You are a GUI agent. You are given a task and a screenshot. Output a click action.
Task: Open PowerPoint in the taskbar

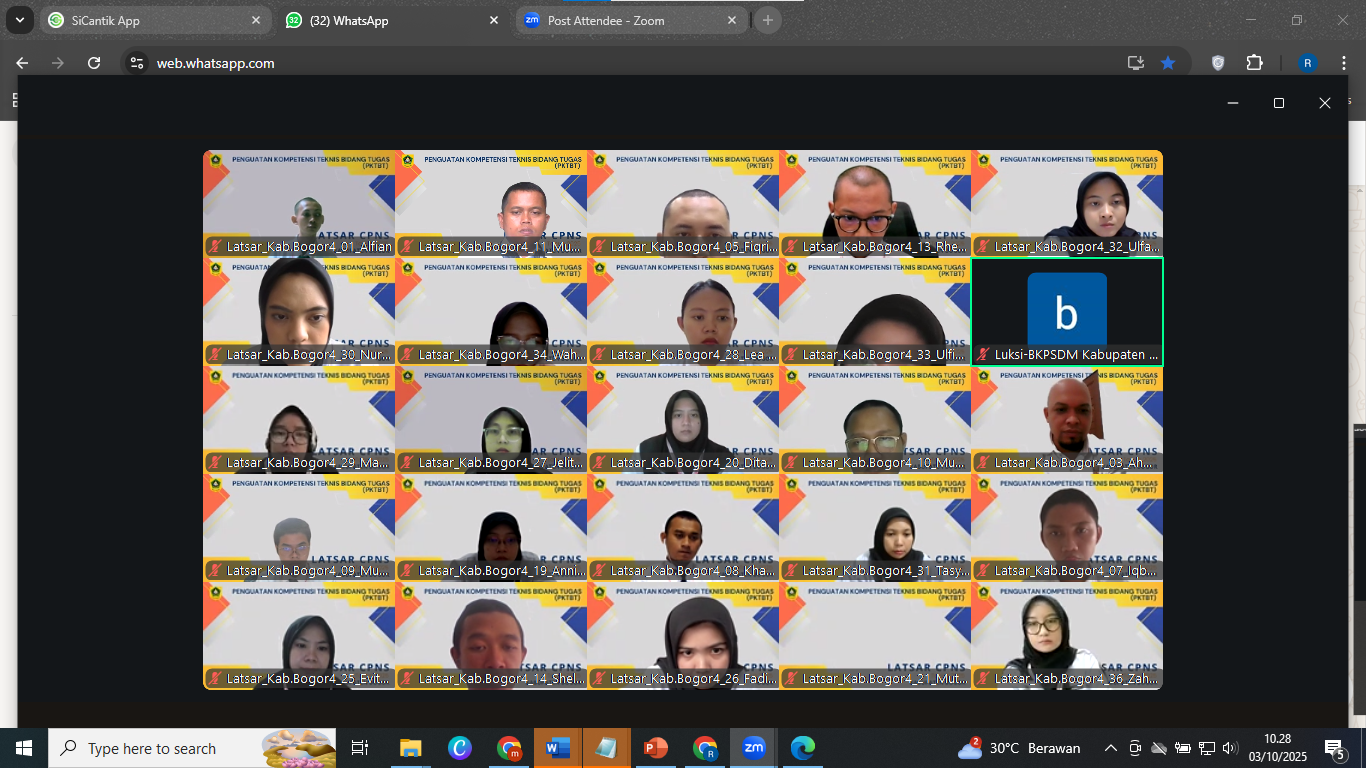tap(655, 748)
